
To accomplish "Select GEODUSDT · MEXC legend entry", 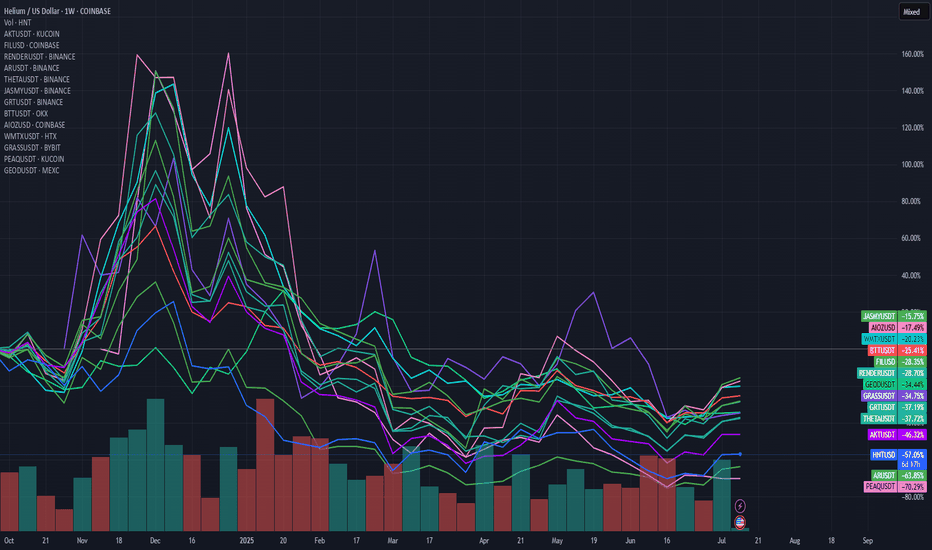I will (x=32, y=170).
